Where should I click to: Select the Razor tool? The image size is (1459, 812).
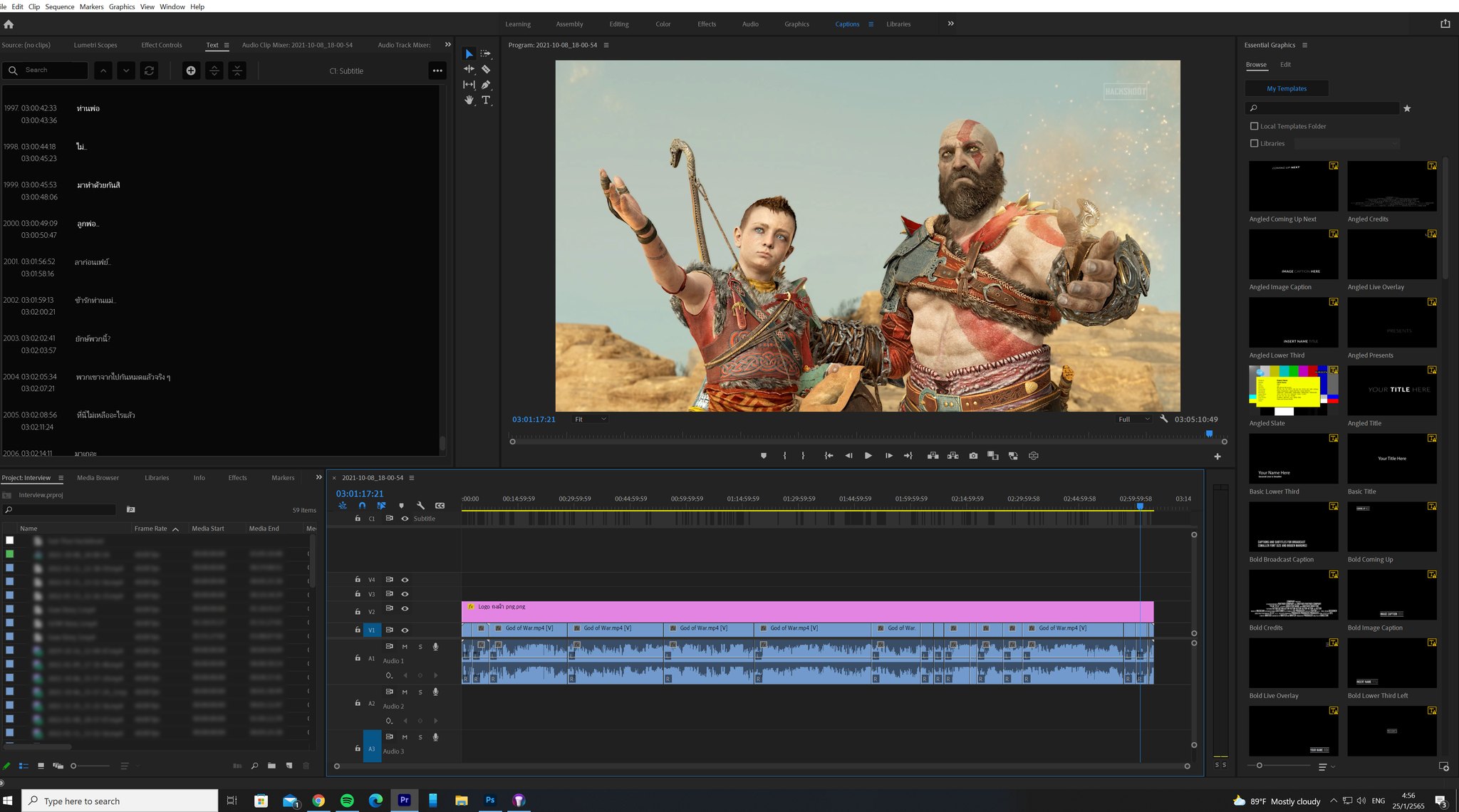click(486, 69)
